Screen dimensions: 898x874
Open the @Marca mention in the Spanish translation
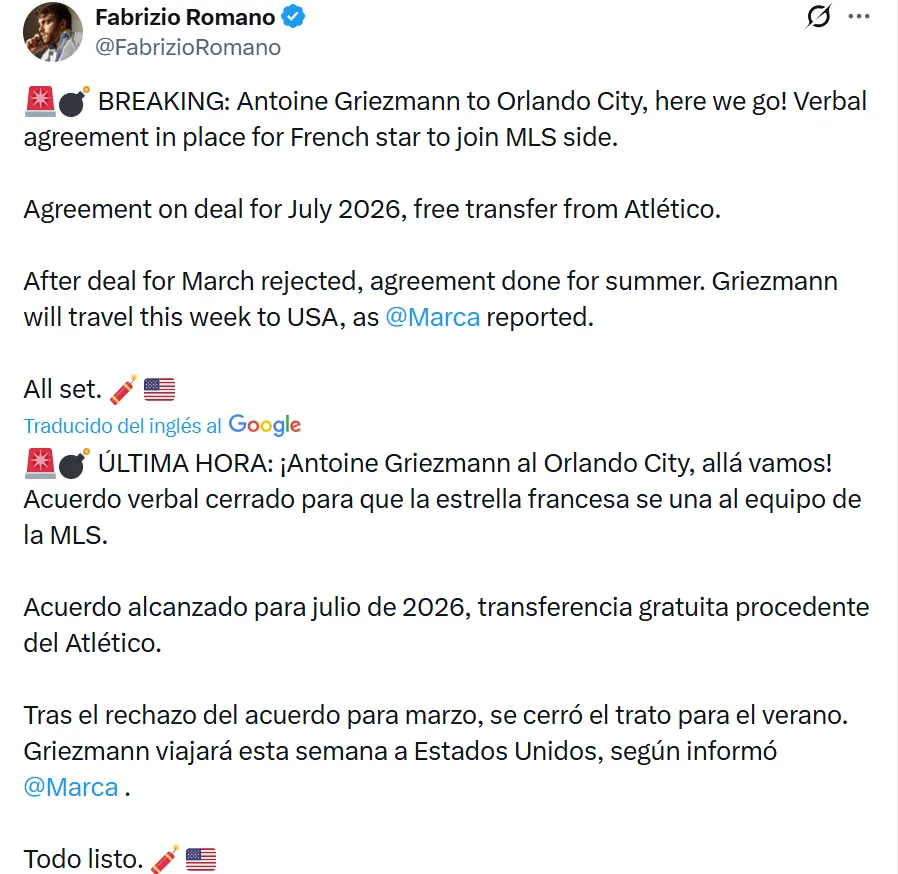point(71,786)
